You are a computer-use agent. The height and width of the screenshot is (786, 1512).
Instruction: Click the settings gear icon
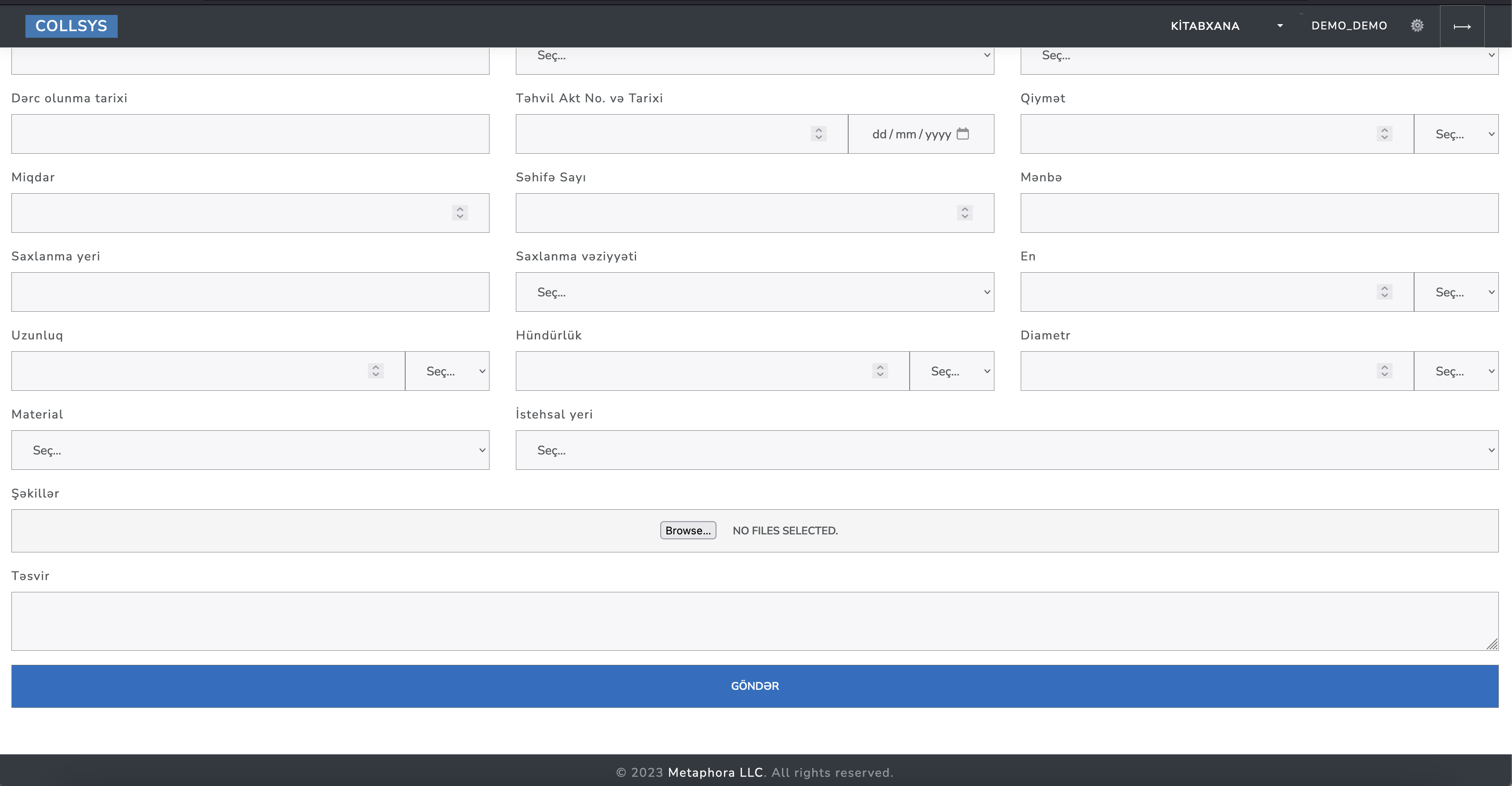(1417, 25)
